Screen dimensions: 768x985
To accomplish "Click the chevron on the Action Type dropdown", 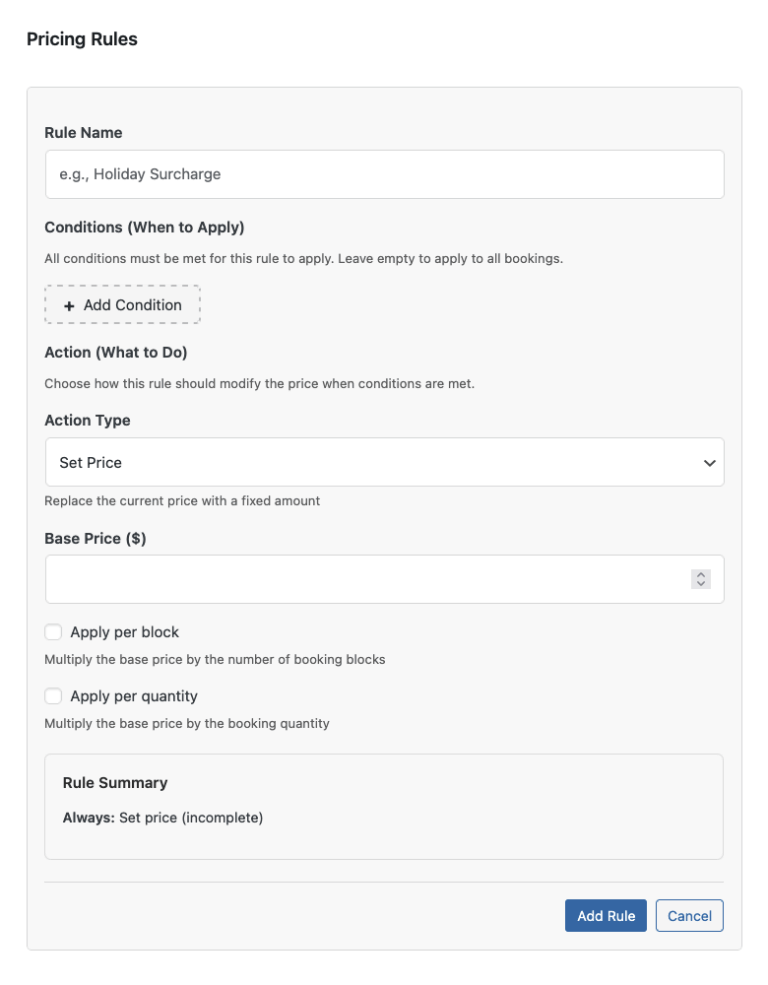I will [x=711, y=462].
